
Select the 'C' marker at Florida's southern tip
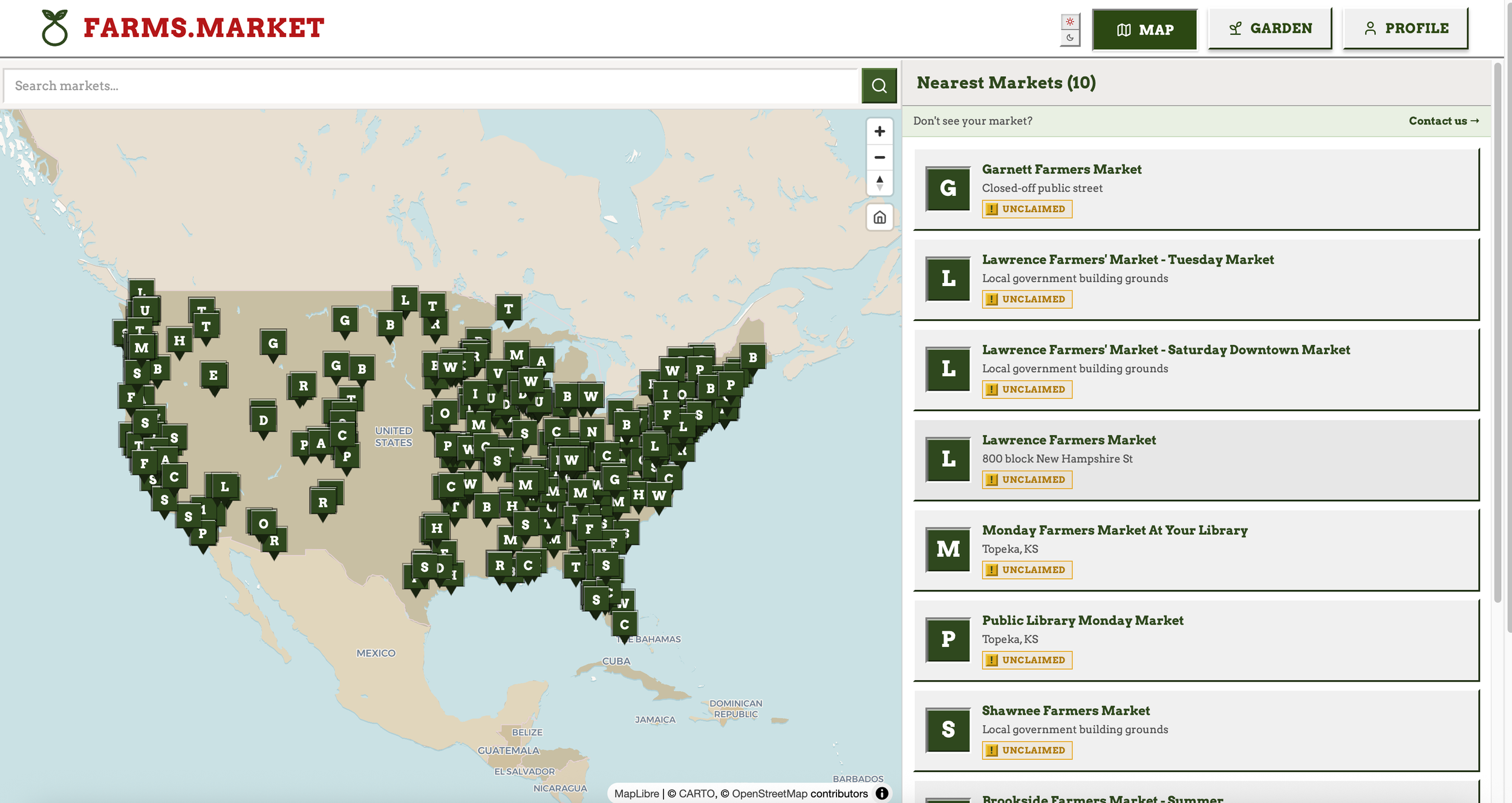click(625, 625)
